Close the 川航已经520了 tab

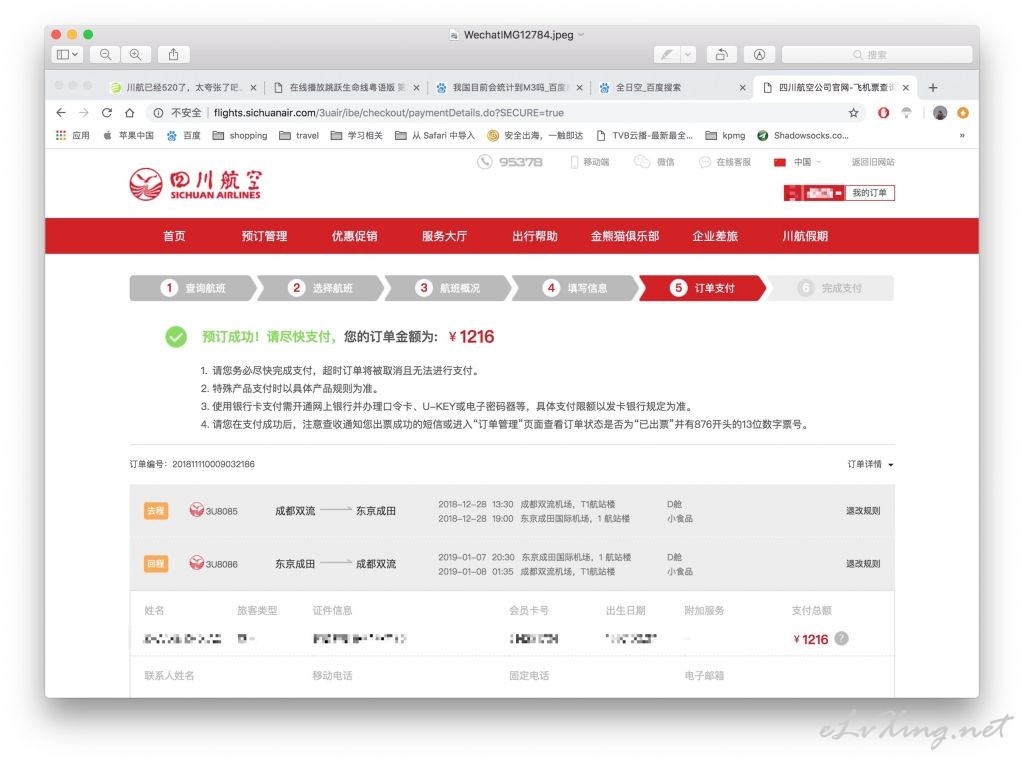click(253, 87)
